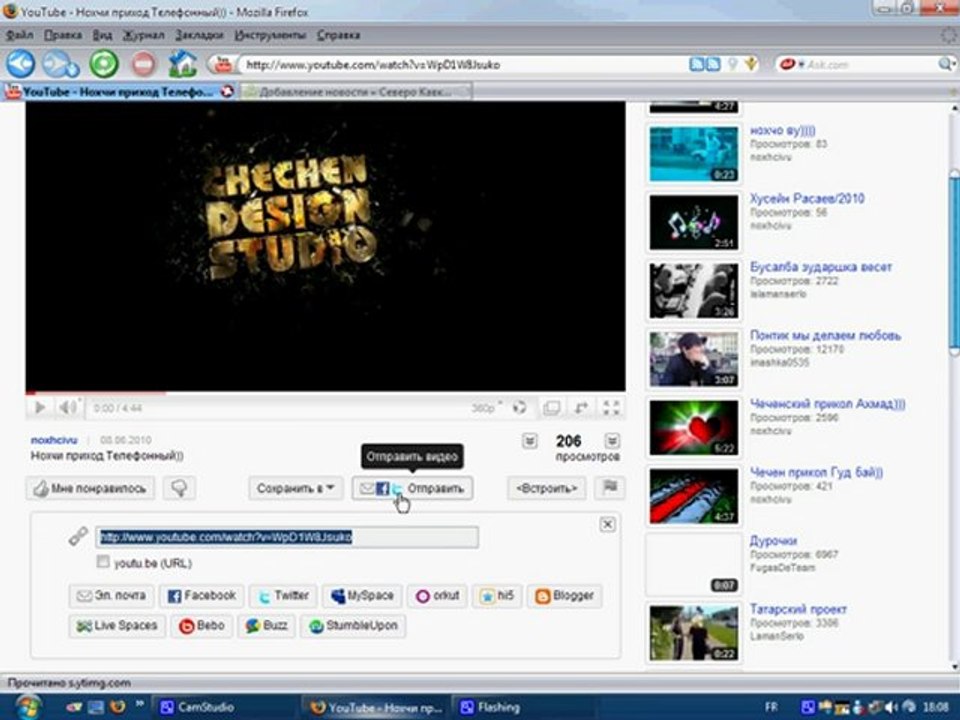The image size is (960, 720).
Task: Open the Инструменты menu
Action: tap(270, 35)
